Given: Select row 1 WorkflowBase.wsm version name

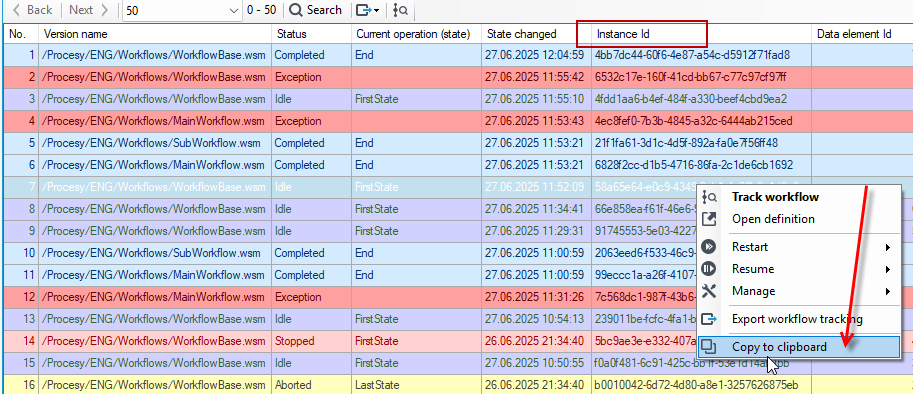Looking at the screenshot, I should point(155,55).
